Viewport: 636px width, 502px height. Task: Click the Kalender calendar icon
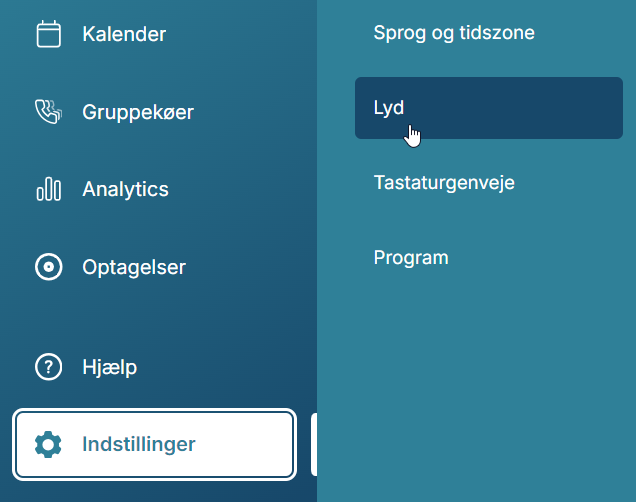point(49,34)
